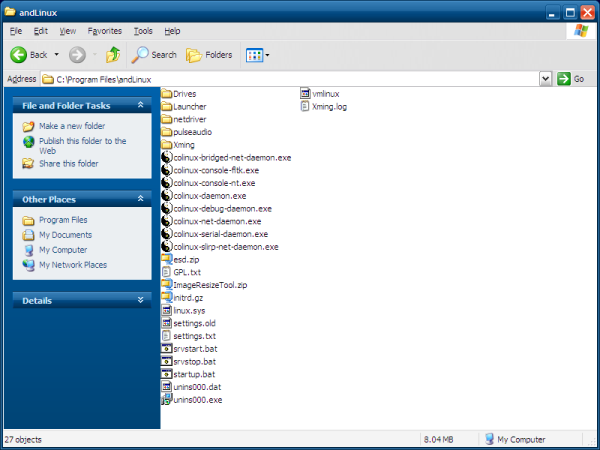Click the address bar path field

click(x=290, y=79)
